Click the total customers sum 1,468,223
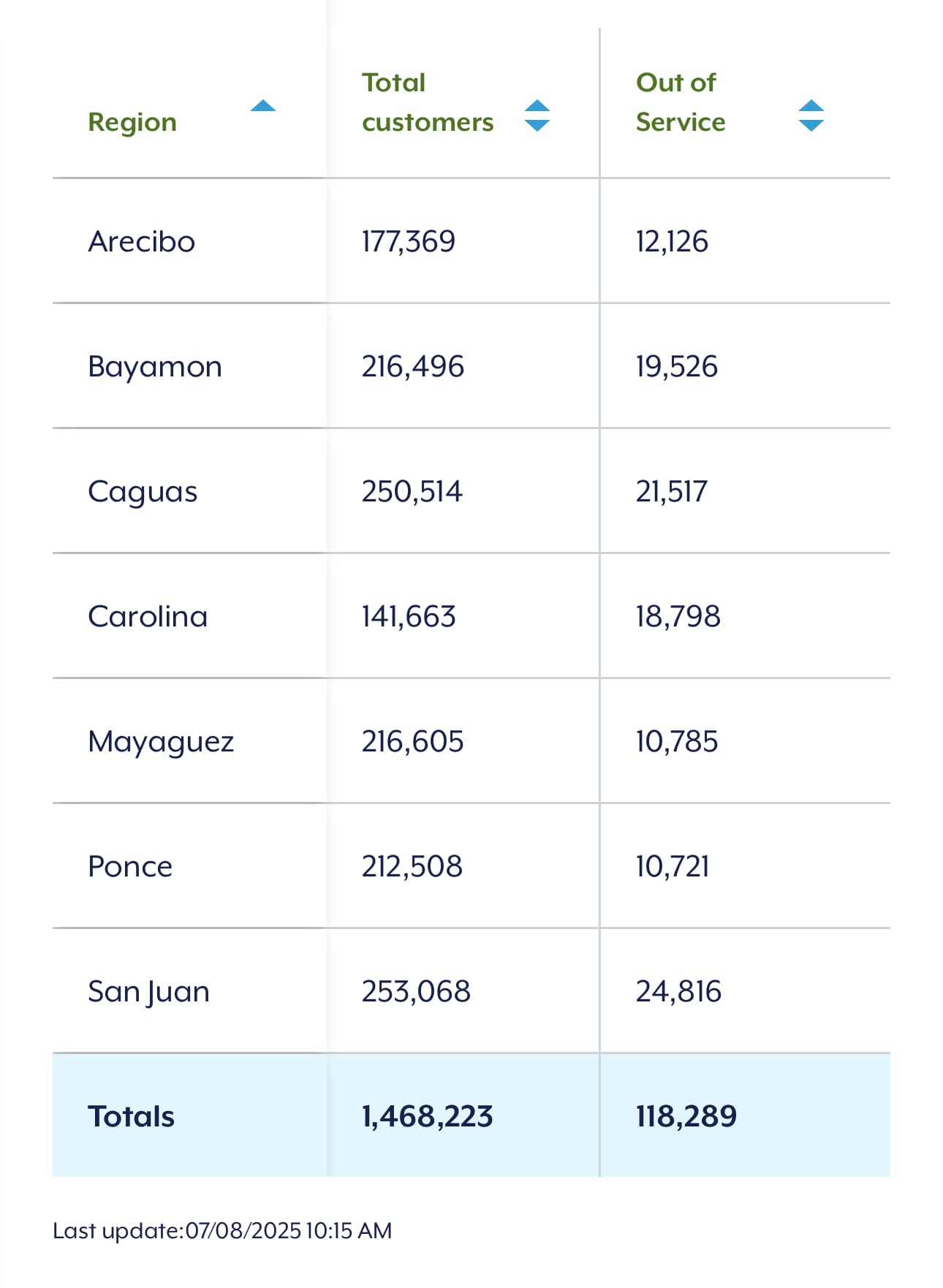Image resolution: width=943 pixels, height=1288 pixels. click(x=427, y=1116)
